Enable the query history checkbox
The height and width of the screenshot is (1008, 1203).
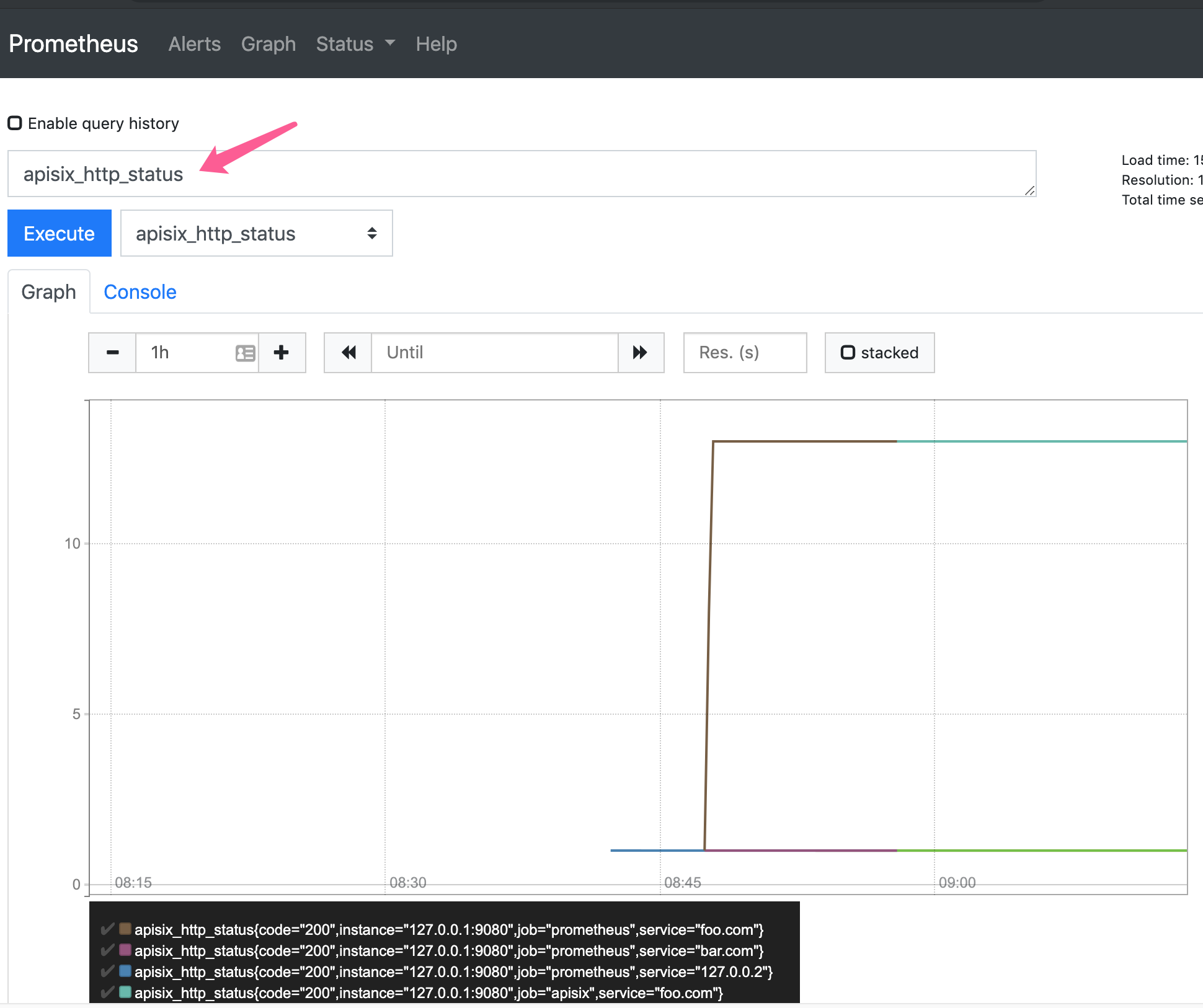click(x=15, y=123)
